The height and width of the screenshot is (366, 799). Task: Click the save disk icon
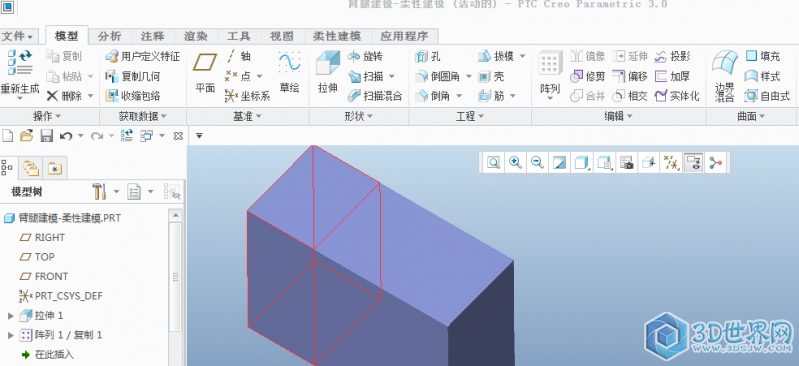point(46,136)
